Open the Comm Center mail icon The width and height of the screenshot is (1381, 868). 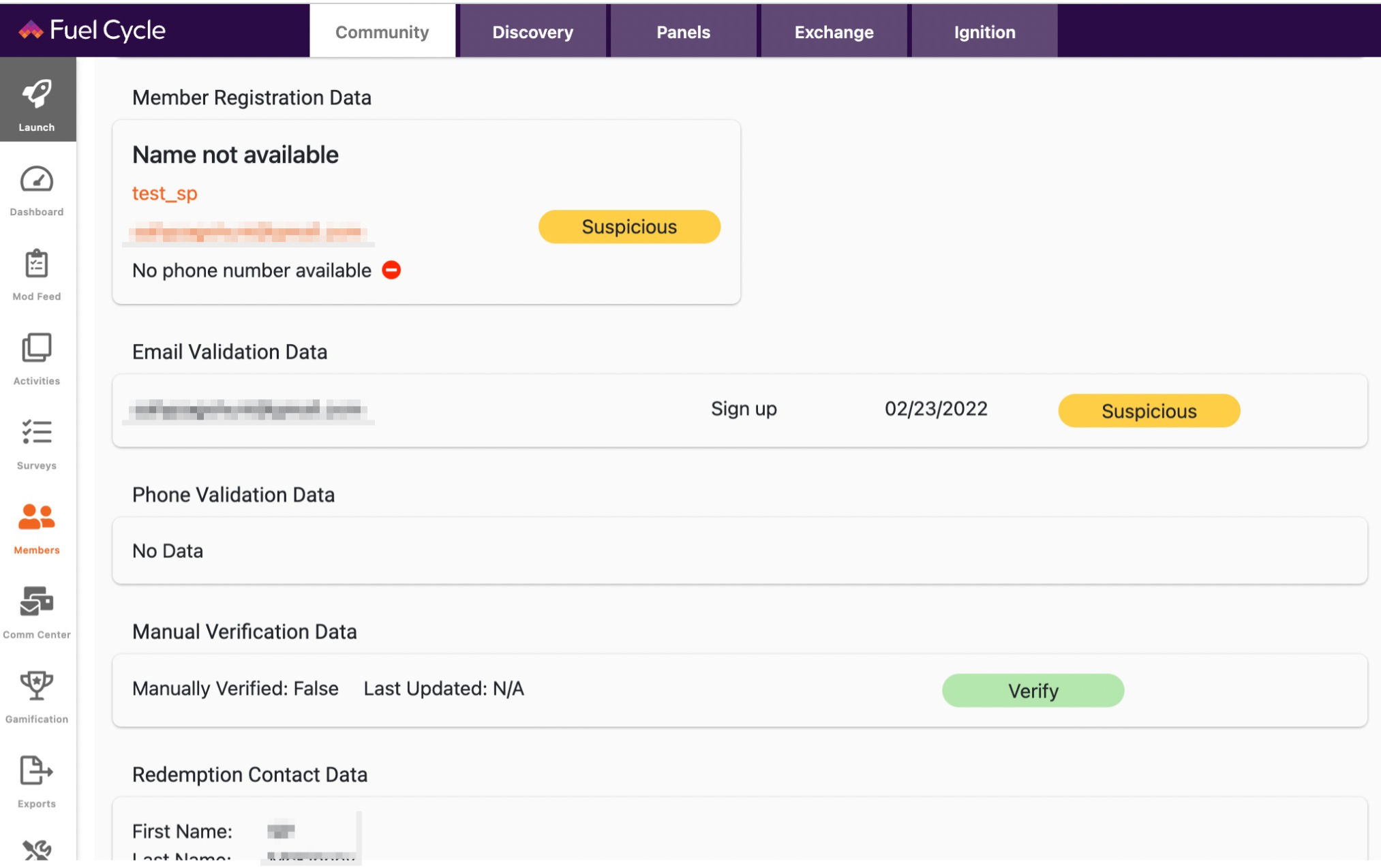click(x=37, y=602)
